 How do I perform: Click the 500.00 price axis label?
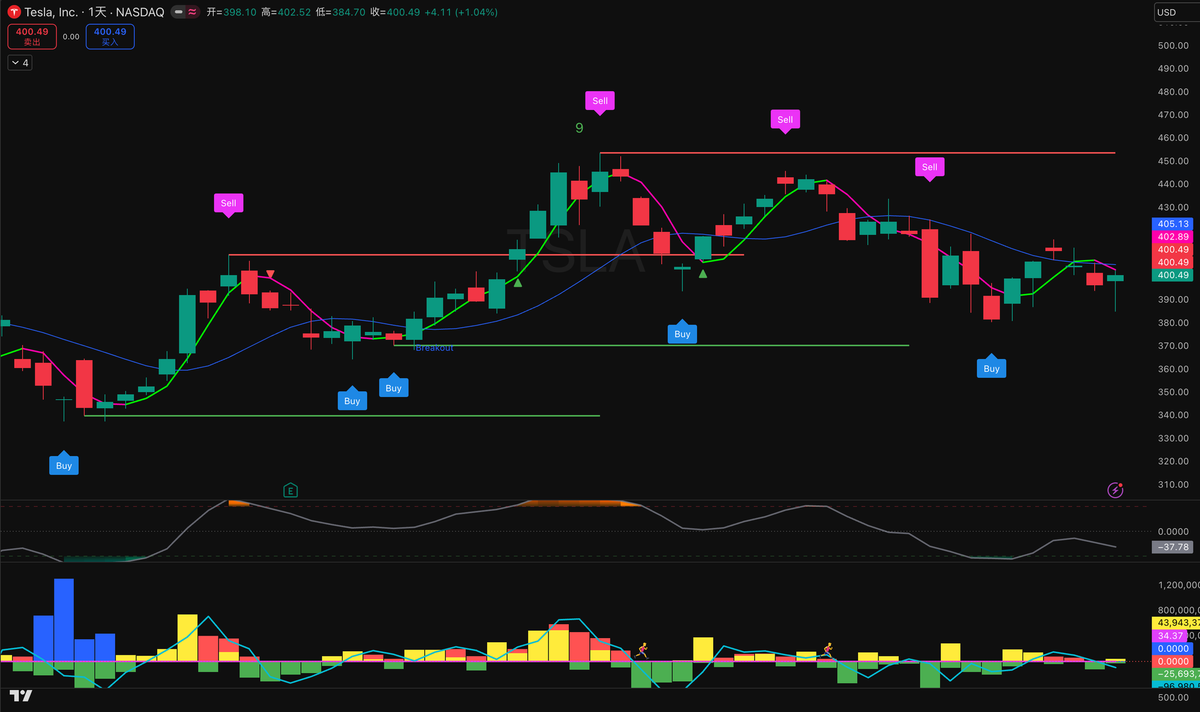coord(1173,46)
